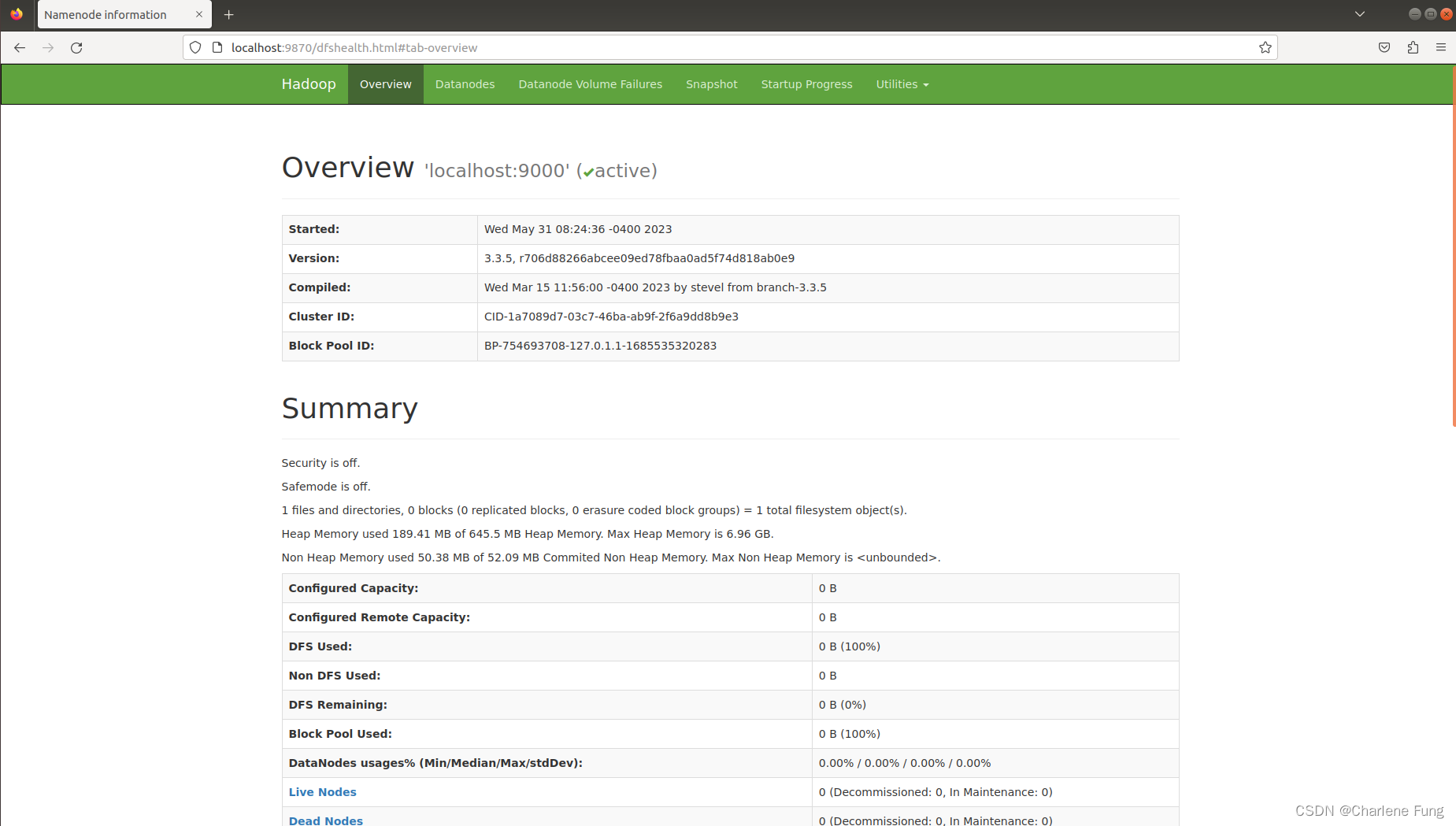1456x826 pixels.
Task: Click the 'Safemode is off.' text
Action: (326, 487)
